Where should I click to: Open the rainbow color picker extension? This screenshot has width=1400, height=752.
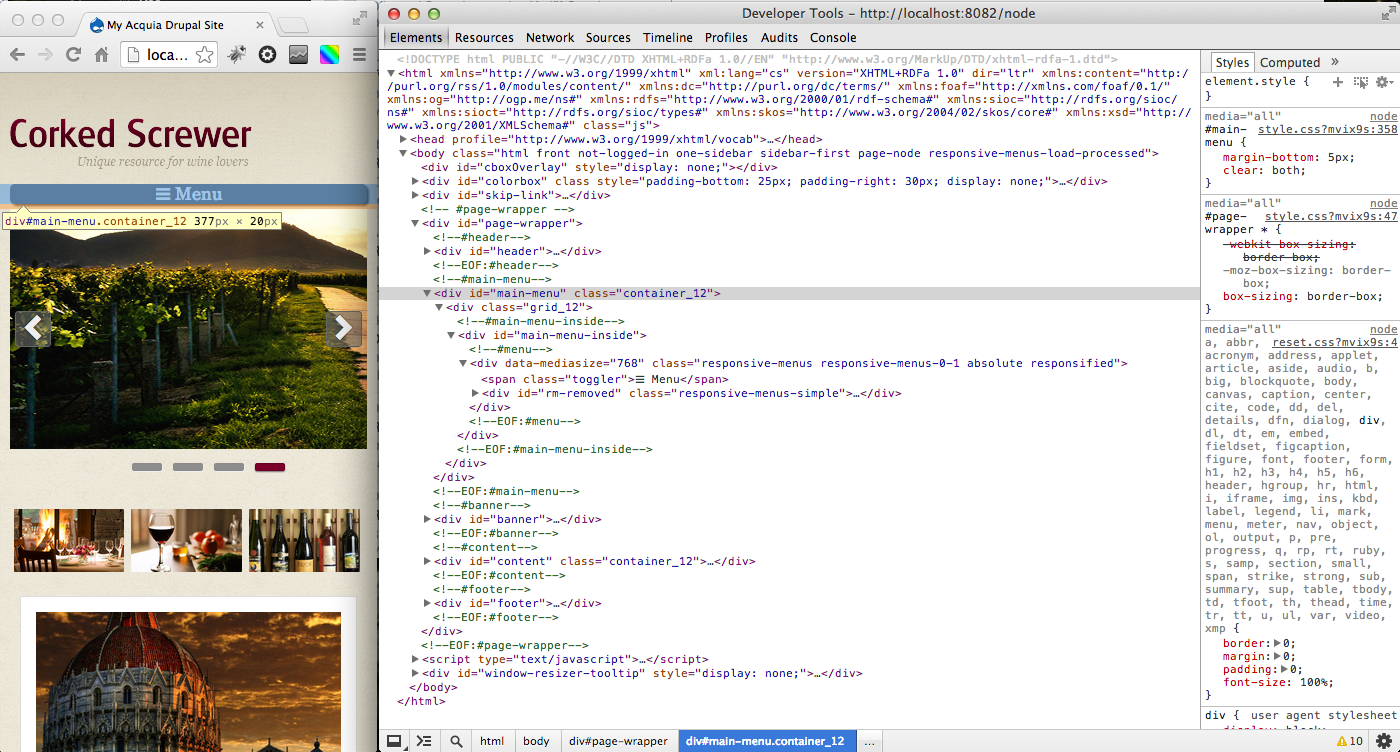(x=329, y=55)
